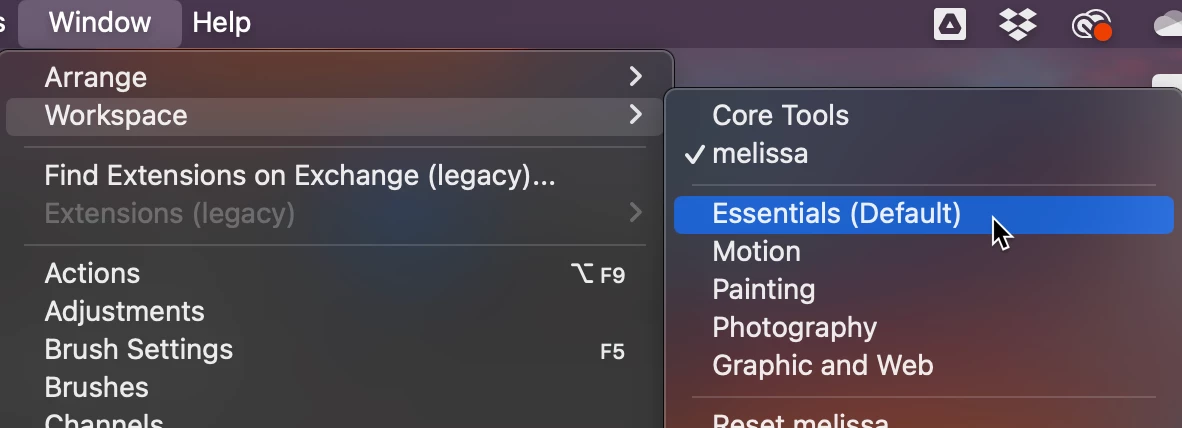1182x428 pixels.
Task: Choose Graphic and Web workspace
Action: click(822, 366)
